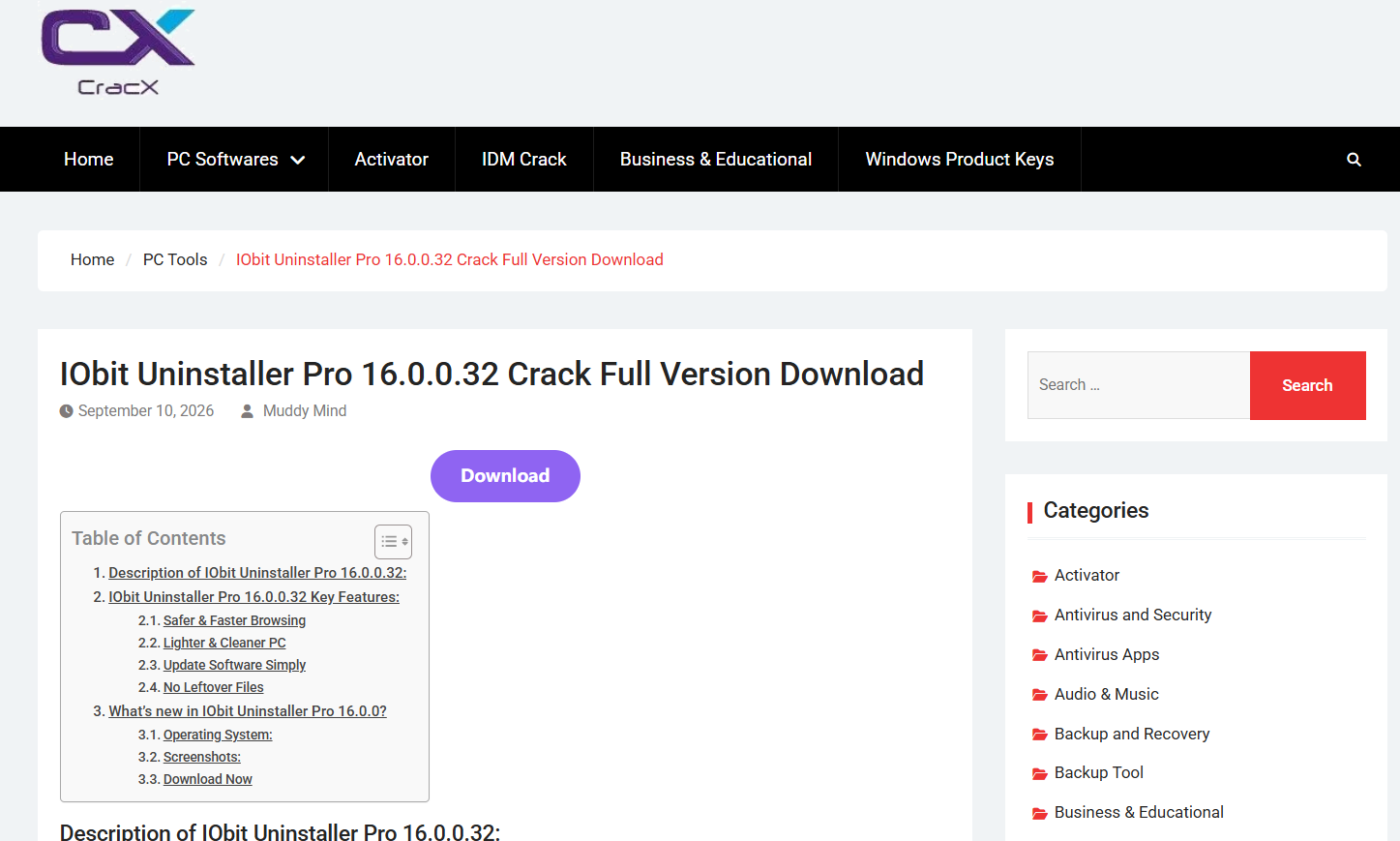
Task: Go to Safer & Faster Browsing section
Action: tap(234, 620)
